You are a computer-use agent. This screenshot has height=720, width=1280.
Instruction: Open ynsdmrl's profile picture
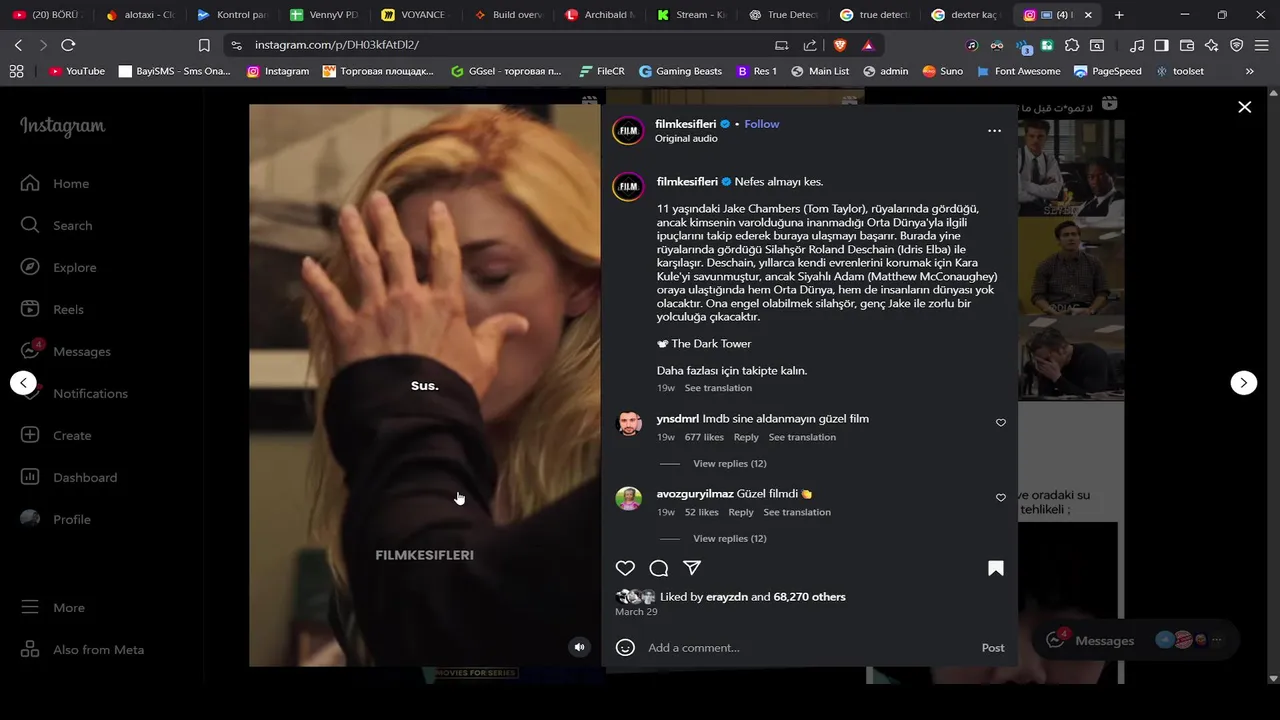629,424
